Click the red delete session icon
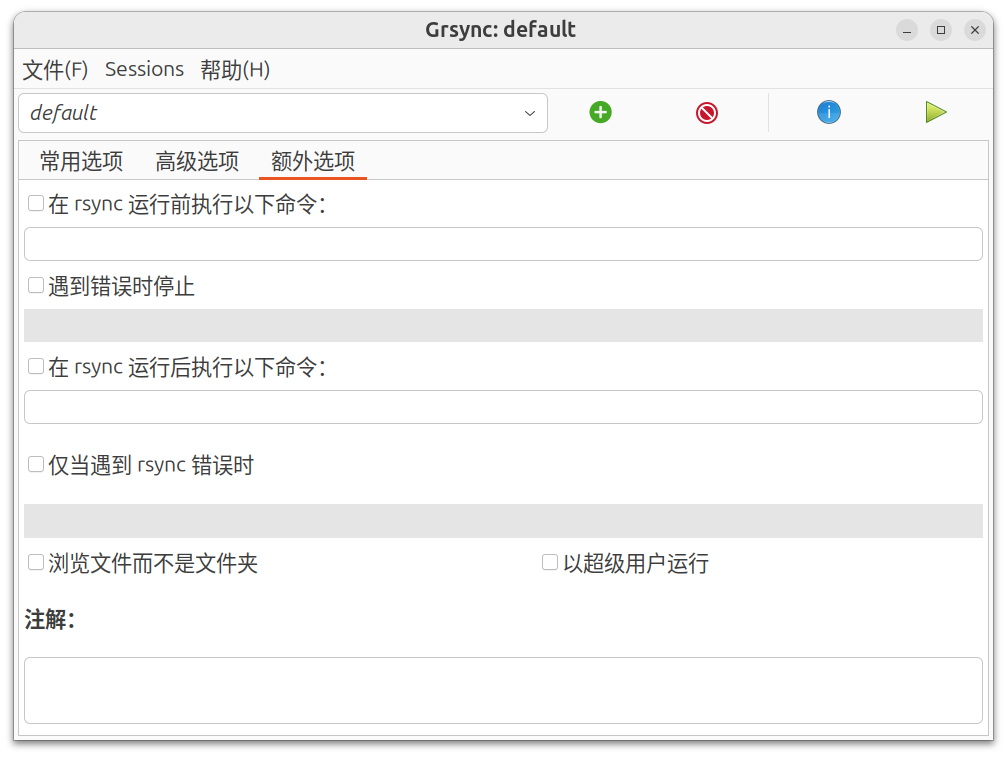The height and width of the screenshot is (757, 1007). [x=707, y=113]
